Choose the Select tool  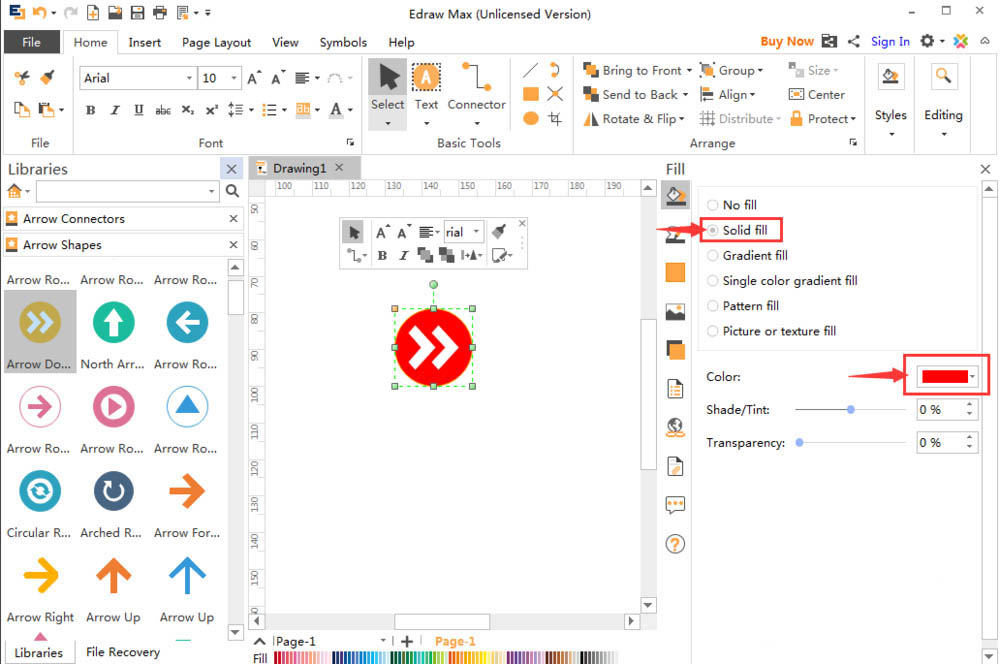(388, 93)
